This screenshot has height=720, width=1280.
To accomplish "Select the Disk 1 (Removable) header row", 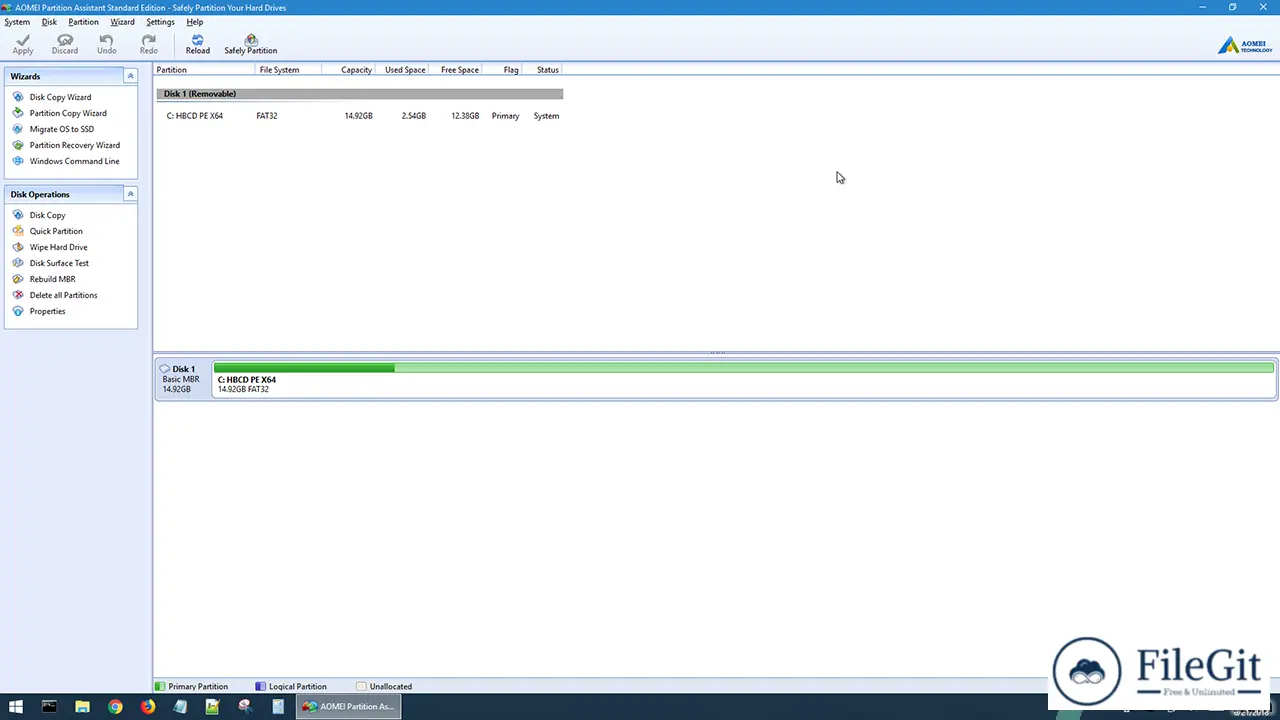I will pos(360,94).
